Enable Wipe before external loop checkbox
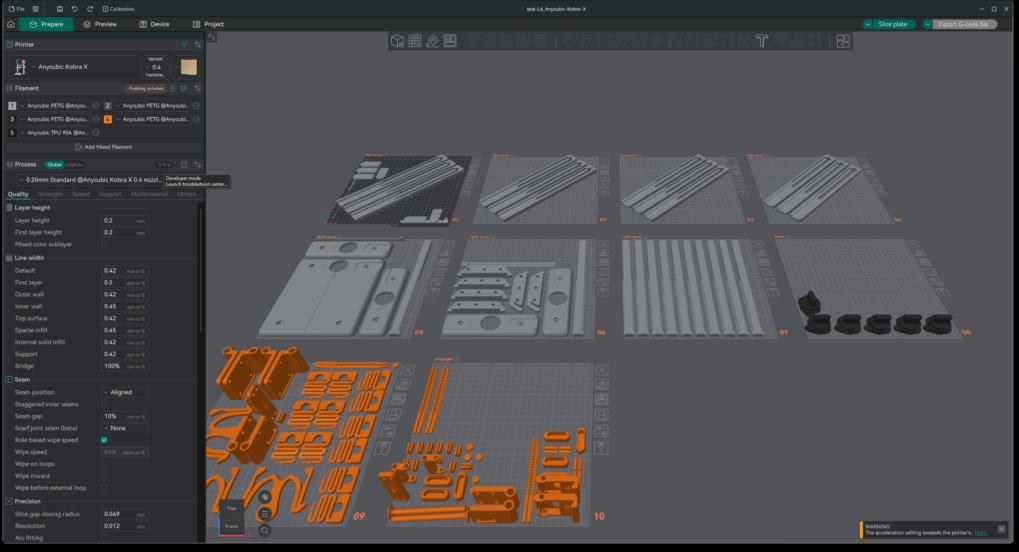 pos(104,488)
